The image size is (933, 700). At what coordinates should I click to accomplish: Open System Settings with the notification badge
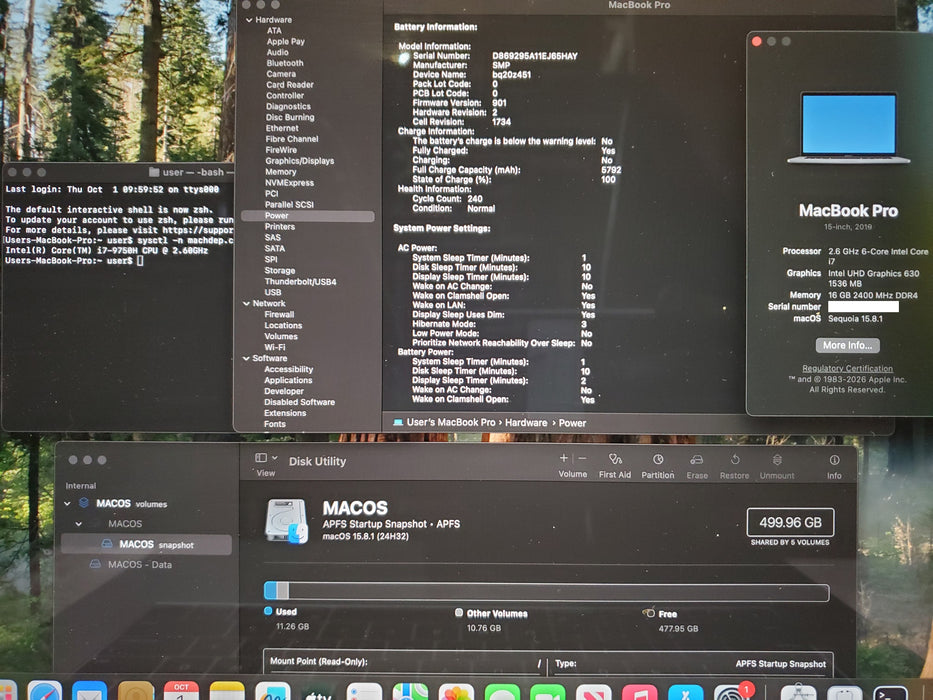point(731,693)
